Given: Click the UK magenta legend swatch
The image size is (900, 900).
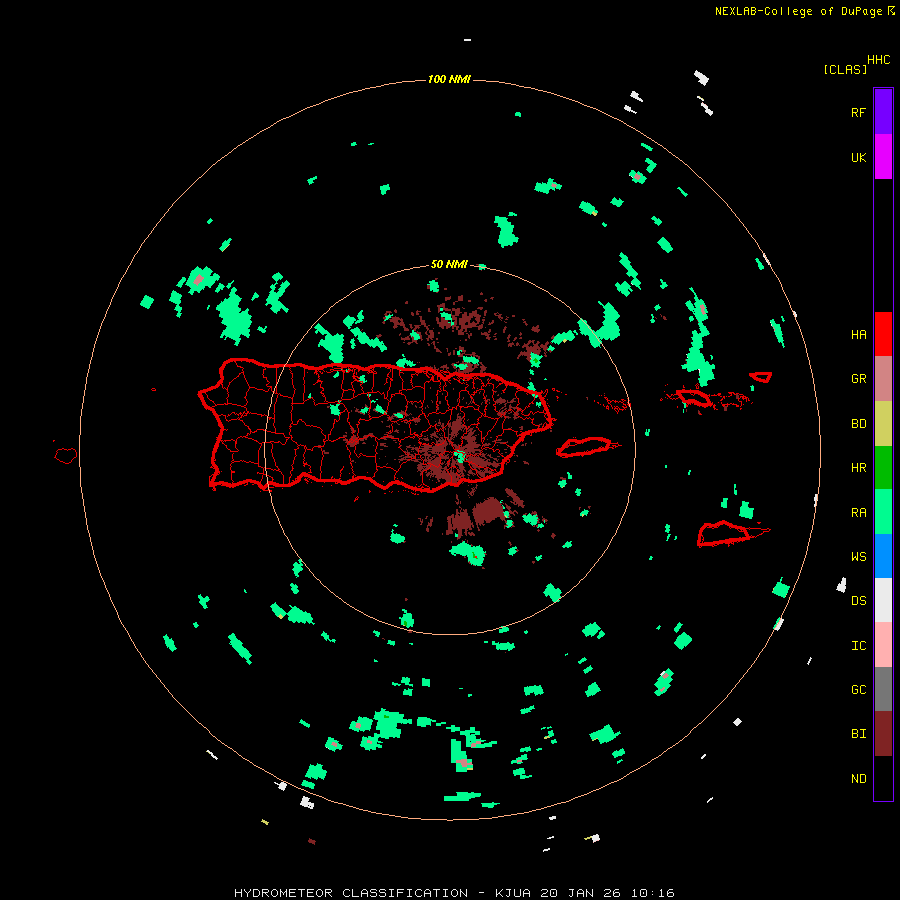Looking at the screenshot, I should click(883, 157).
